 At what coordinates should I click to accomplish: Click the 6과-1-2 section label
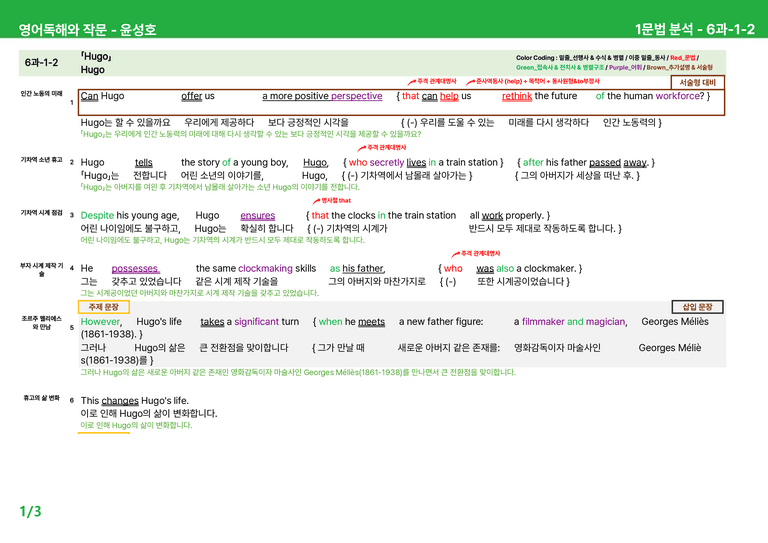pos(42,63)
